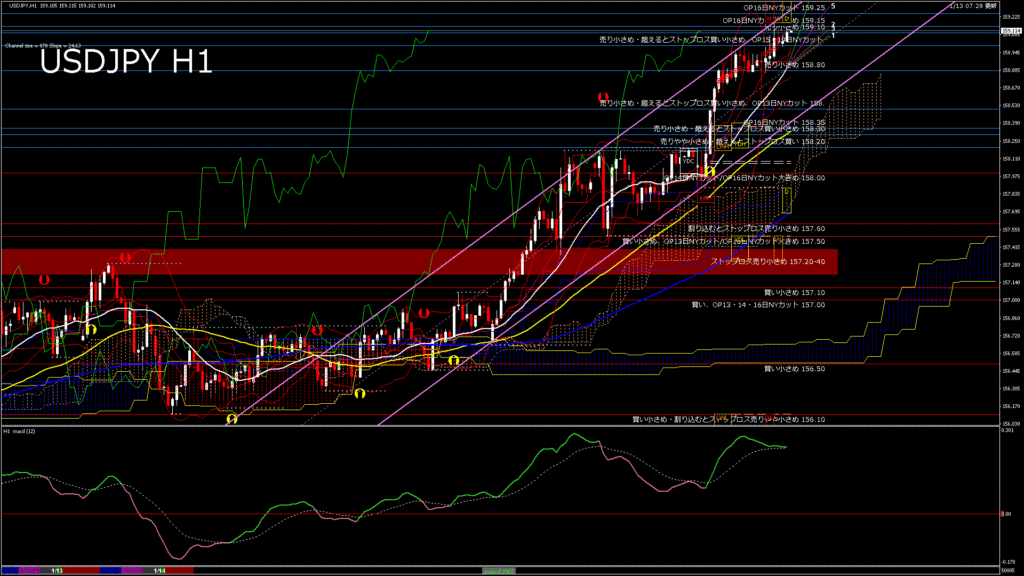
Task: Select the yellow D marker near 159.15
Action: [x=787, y=18]
